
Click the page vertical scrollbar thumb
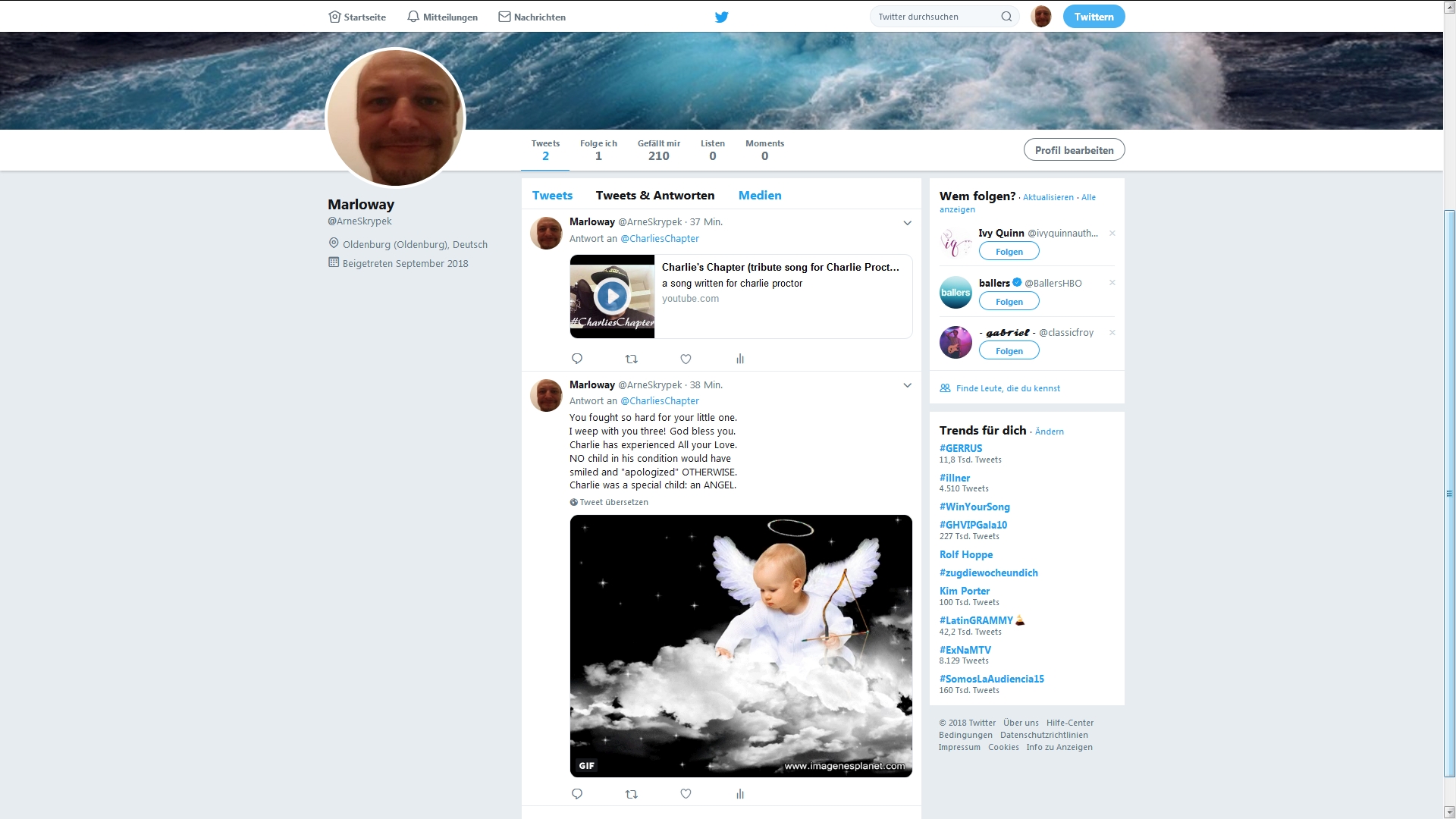point(1449,494)
